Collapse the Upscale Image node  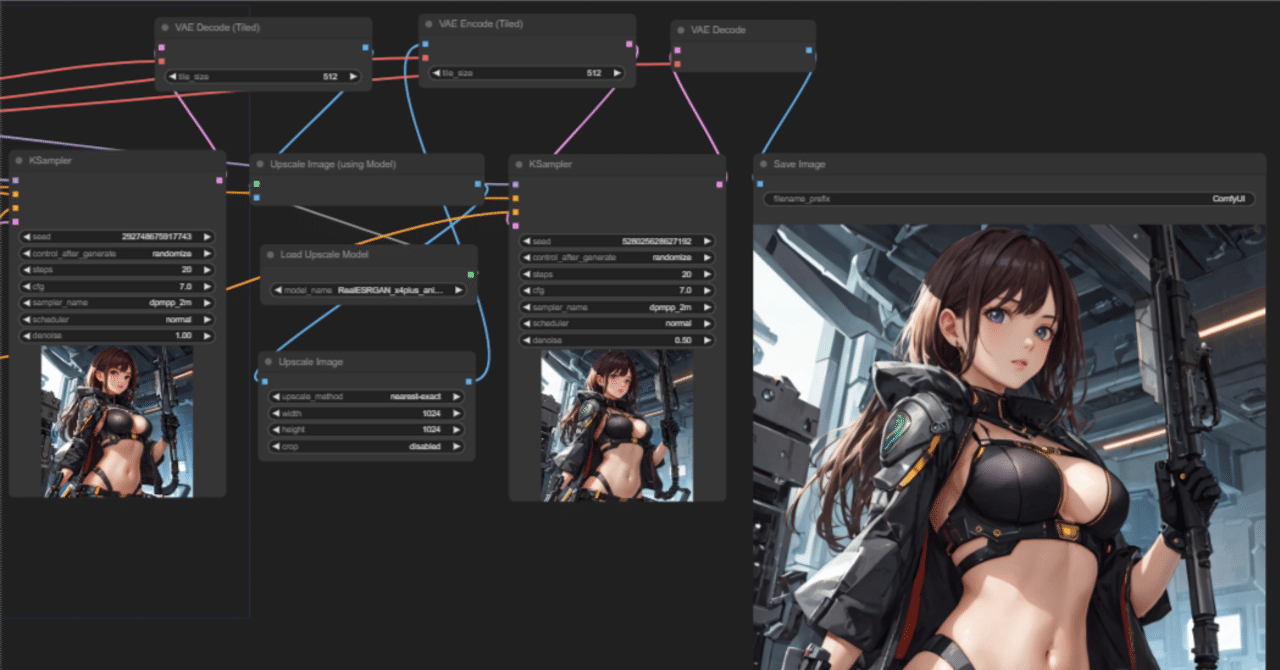click(268, 361)
